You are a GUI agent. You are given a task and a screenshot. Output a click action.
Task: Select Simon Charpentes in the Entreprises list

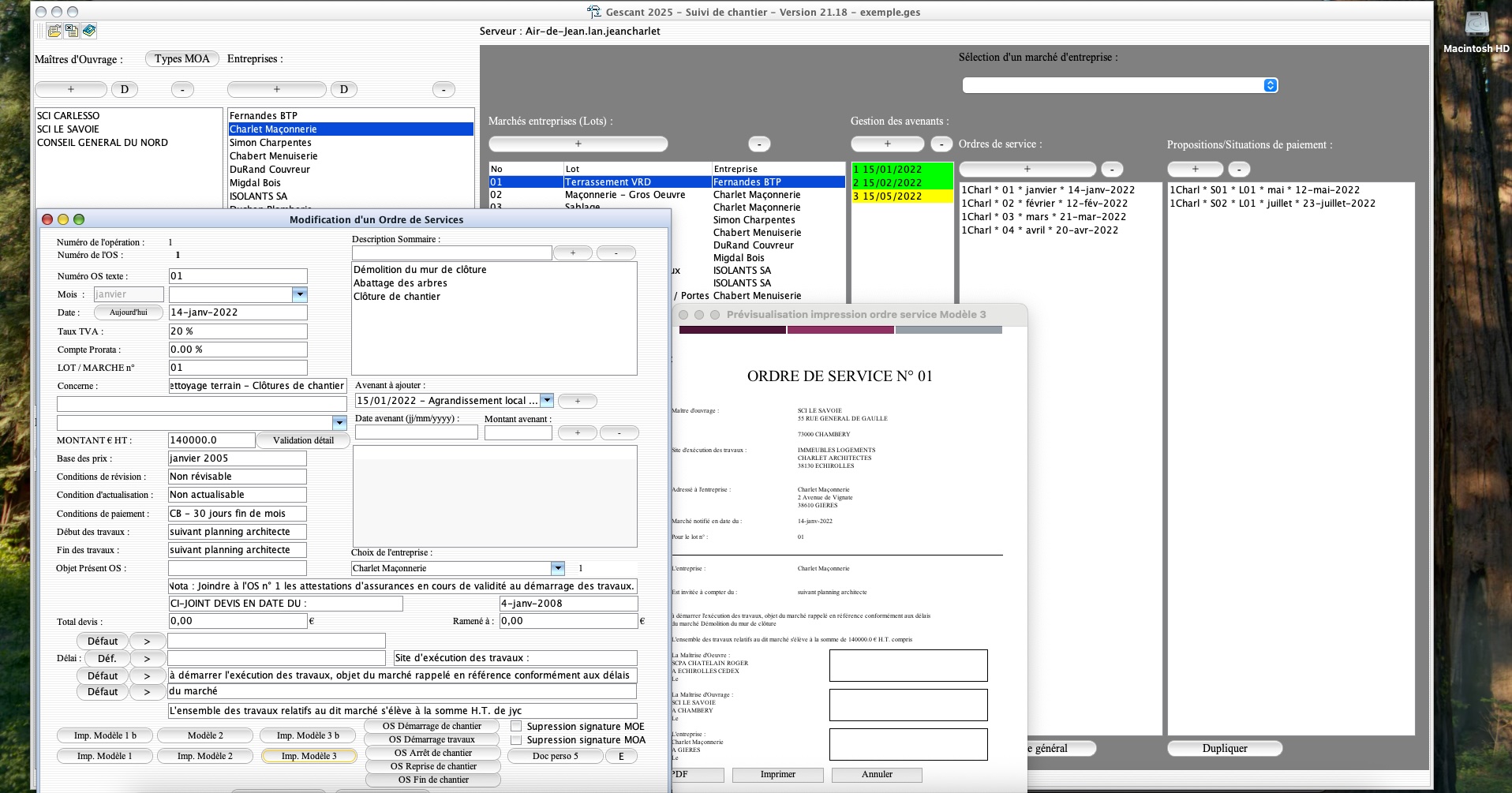click(350, 143)
